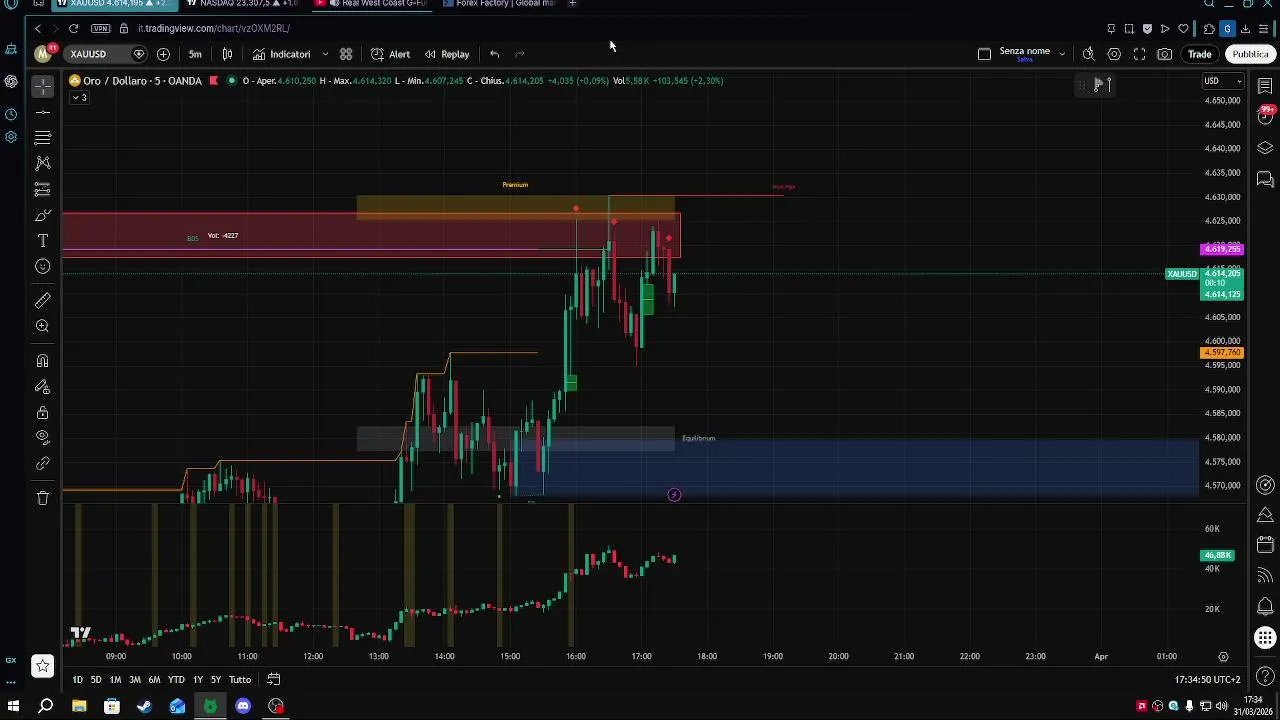
Task: Click the 17:34:50 UTC+2 timezone selector
Action: (1207, 680)
